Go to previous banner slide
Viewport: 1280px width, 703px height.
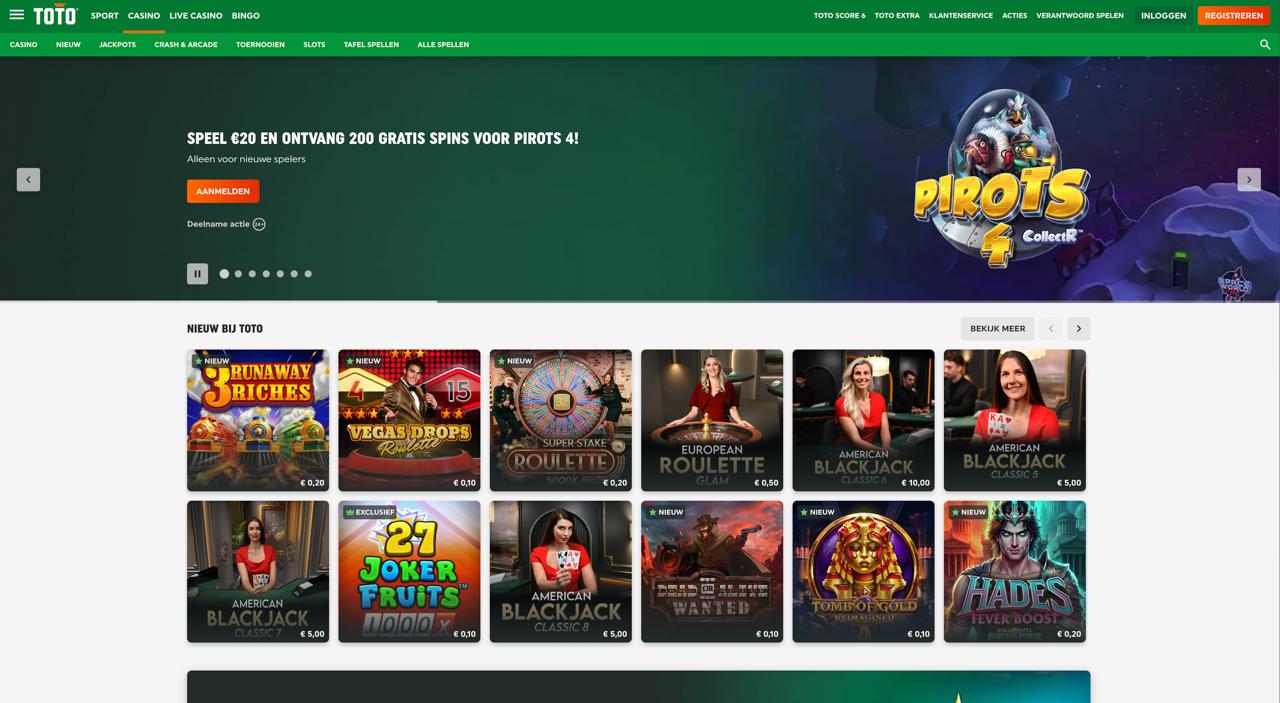tap(28, 180)
